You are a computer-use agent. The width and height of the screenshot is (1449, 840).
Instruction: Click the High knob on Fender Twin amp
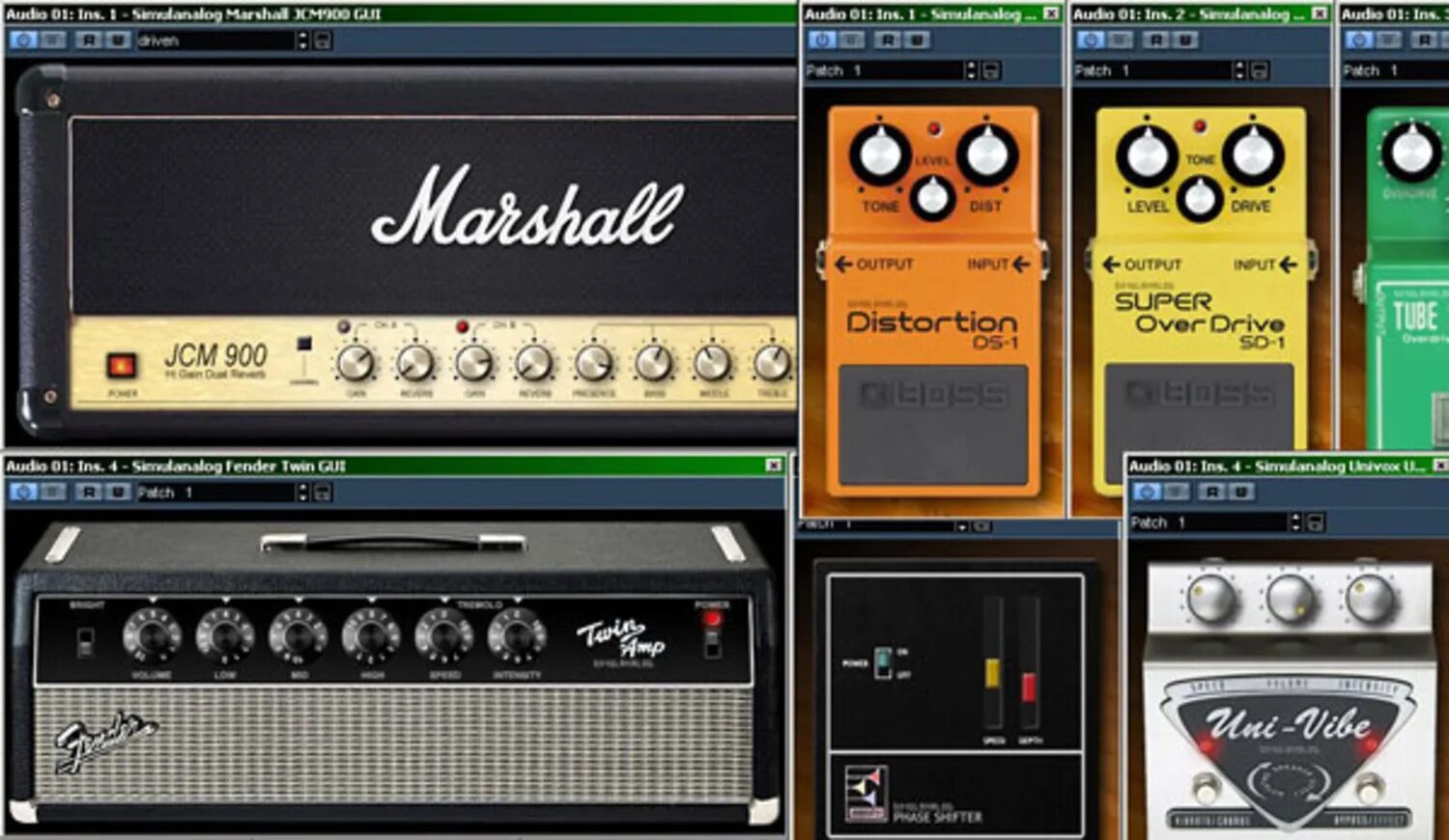pos(371,635)
